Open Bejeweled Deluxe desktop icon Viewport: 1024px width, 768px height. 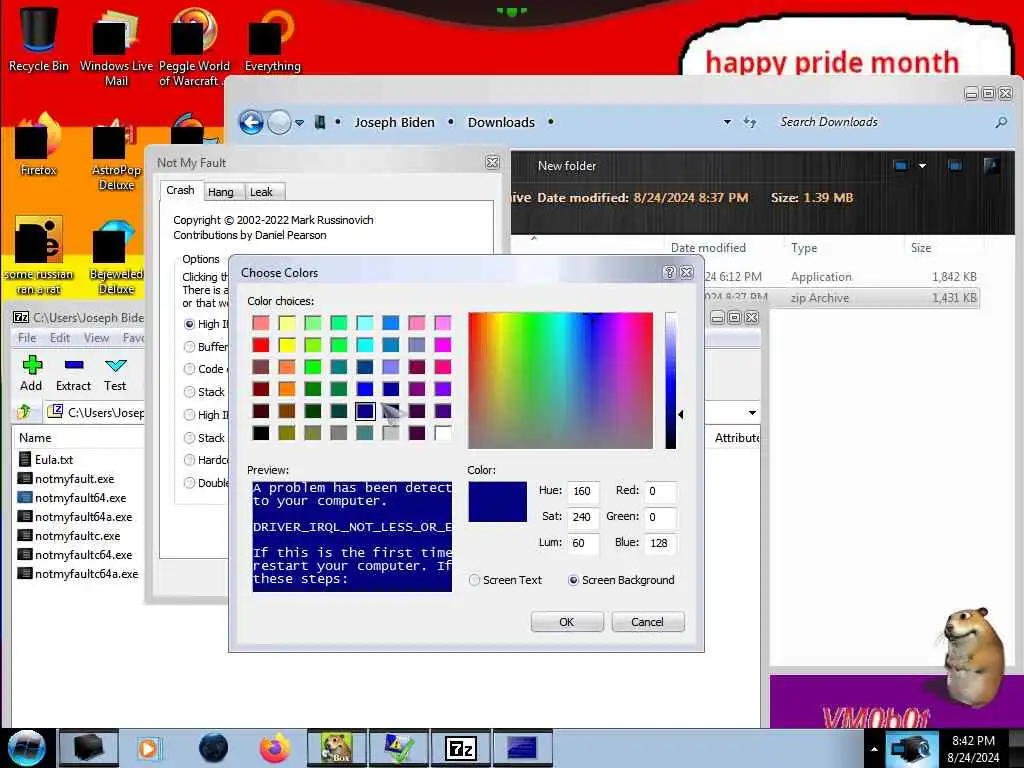tap(116, 258)
